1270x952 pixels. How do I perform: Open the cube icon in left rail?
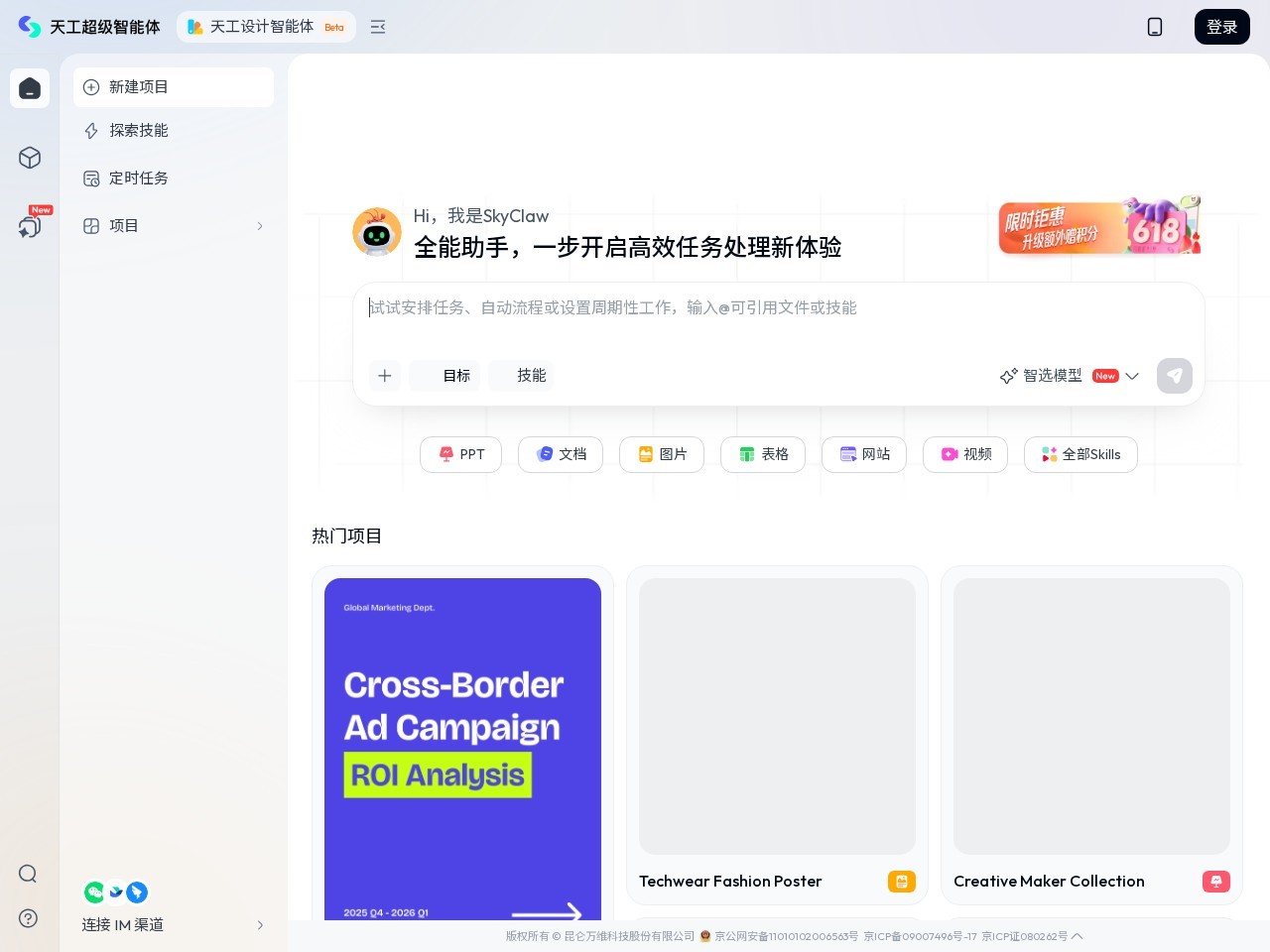point(30,158)
